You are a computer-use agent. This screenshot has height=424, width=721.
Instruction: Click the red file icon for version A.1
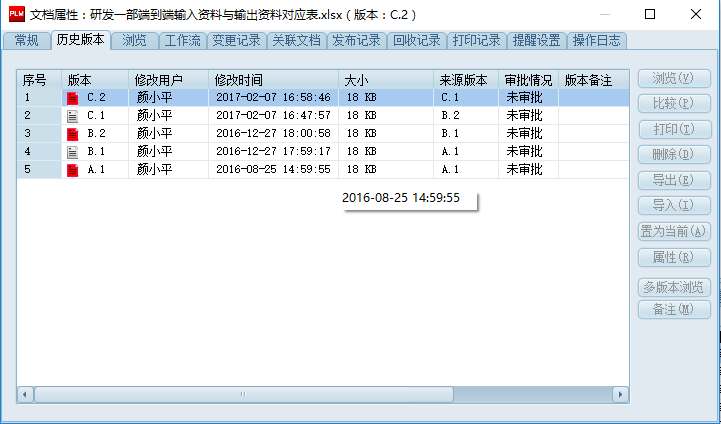[72, 170]
